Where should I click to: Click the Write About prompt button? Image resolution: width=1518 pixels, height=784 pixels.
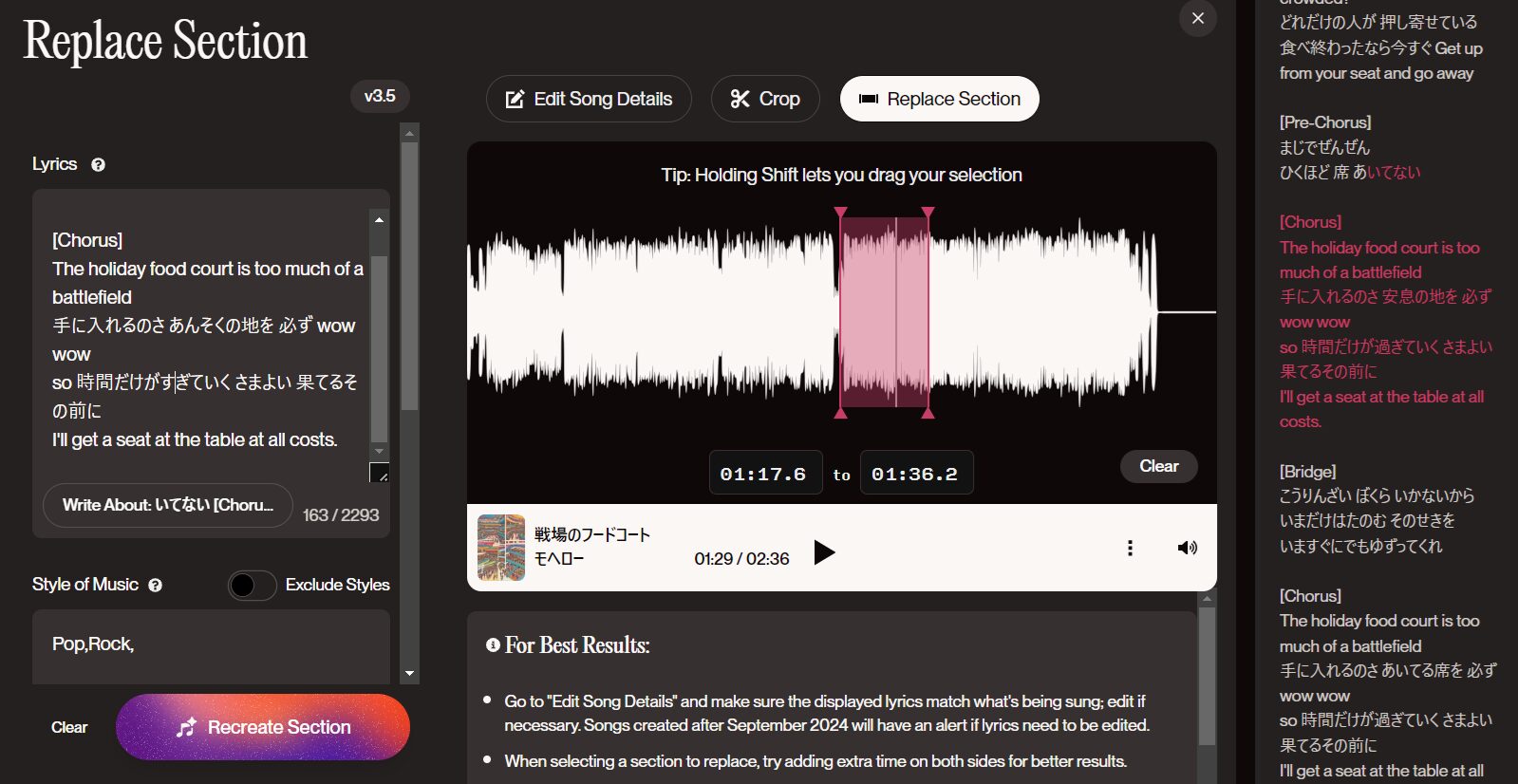(168, 505)
